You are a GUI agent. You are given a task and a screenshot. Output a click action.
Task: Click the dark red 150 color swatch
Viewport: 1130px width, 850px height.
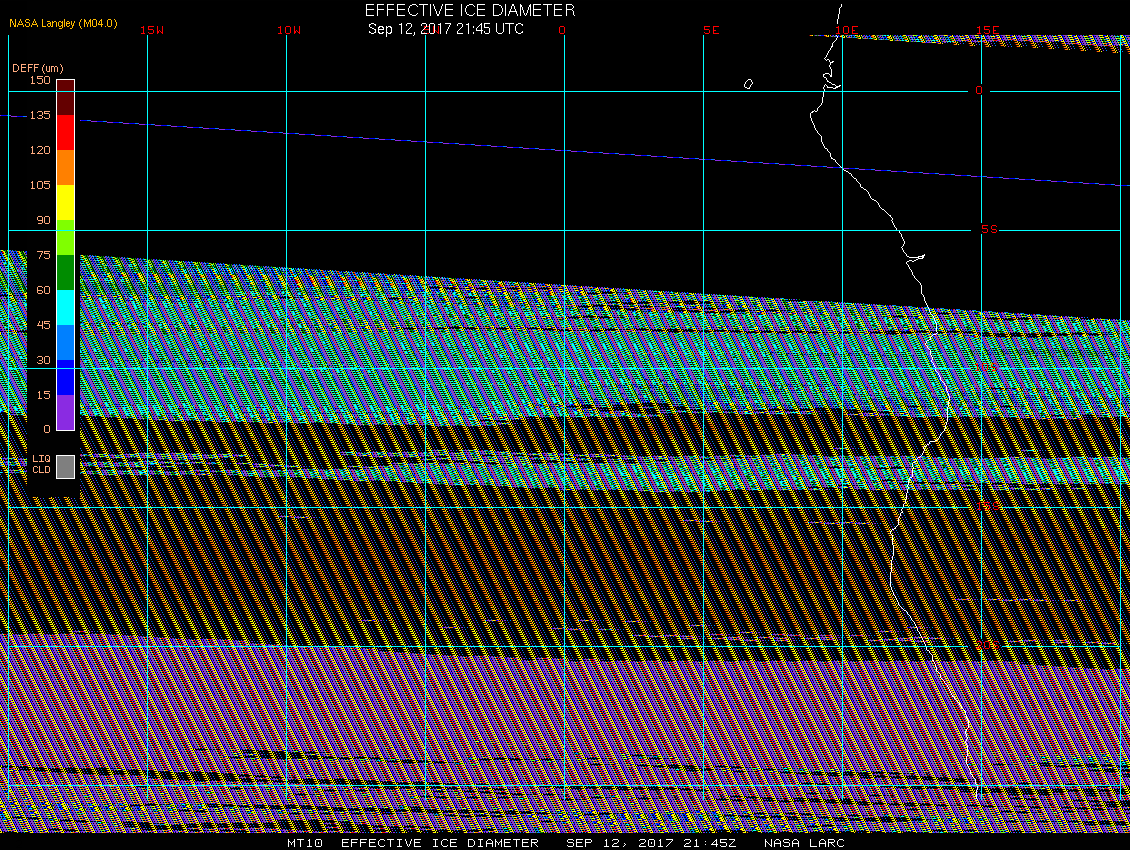pos(66,97)
